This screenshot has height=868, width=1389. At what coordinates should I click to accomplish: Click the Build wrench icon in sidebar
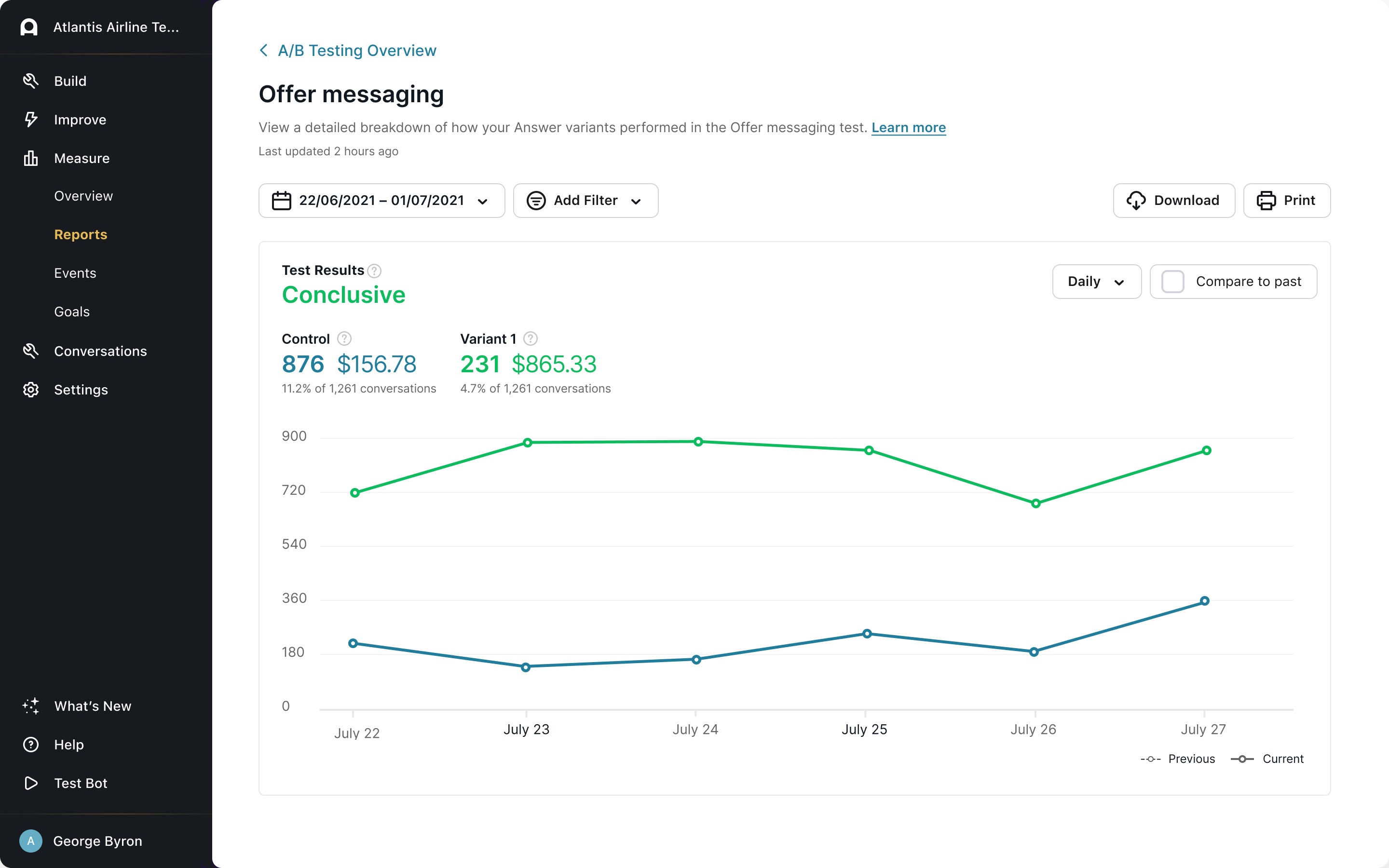point(30,81)
